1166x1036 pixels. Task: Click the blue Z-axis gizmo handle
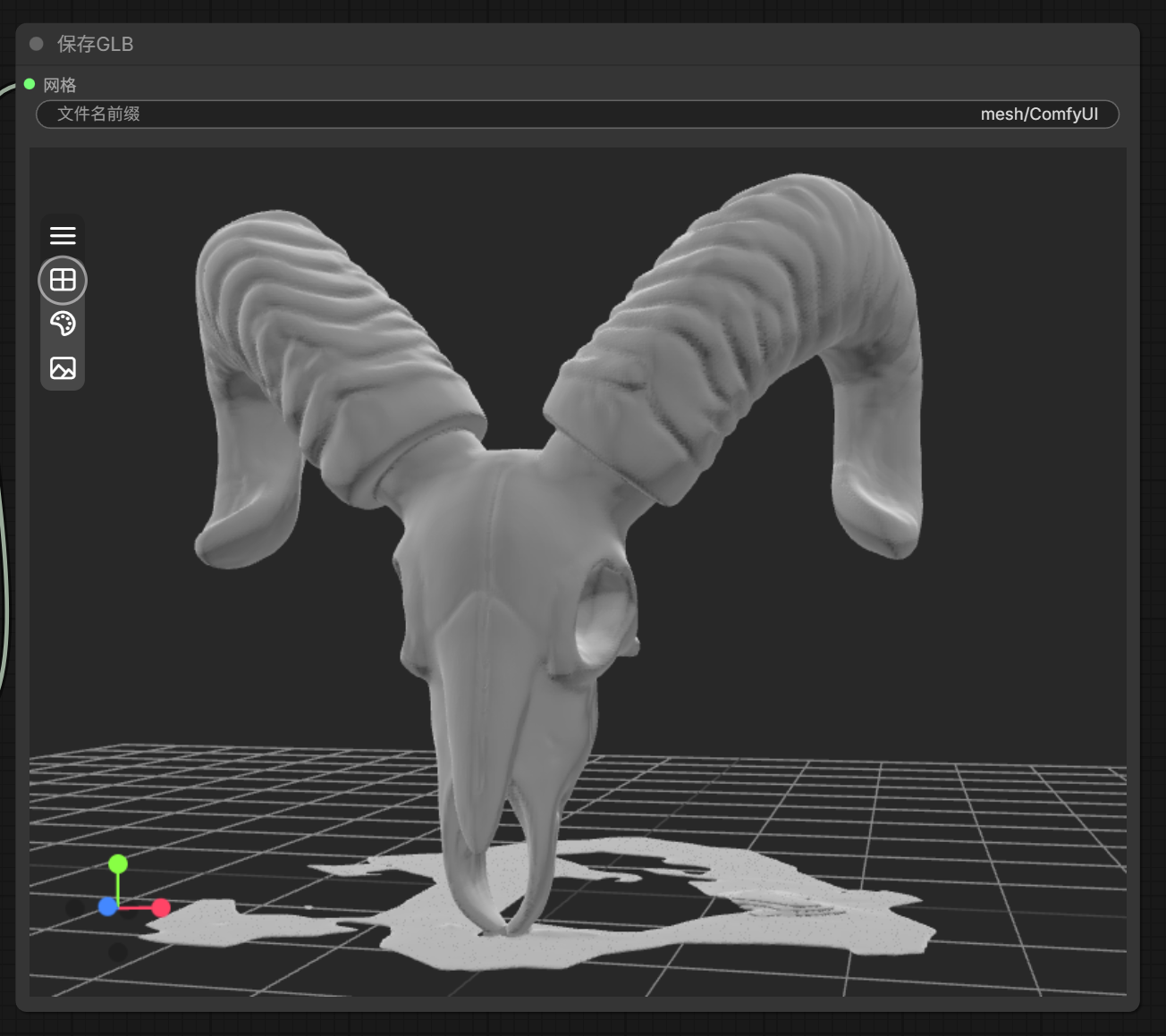click(107, 906)
